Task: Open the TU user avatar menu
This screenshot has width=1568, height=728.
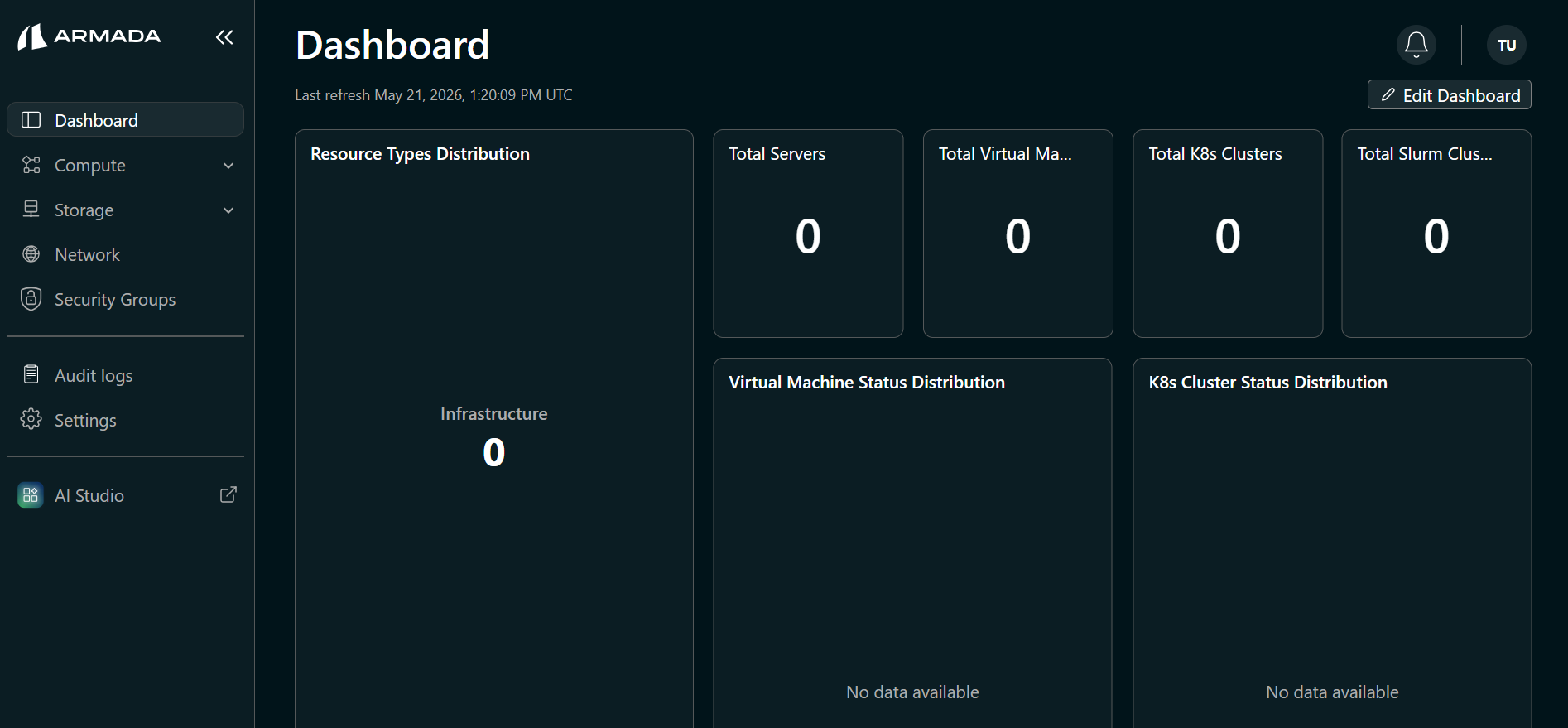Action: coord(1507,45)
